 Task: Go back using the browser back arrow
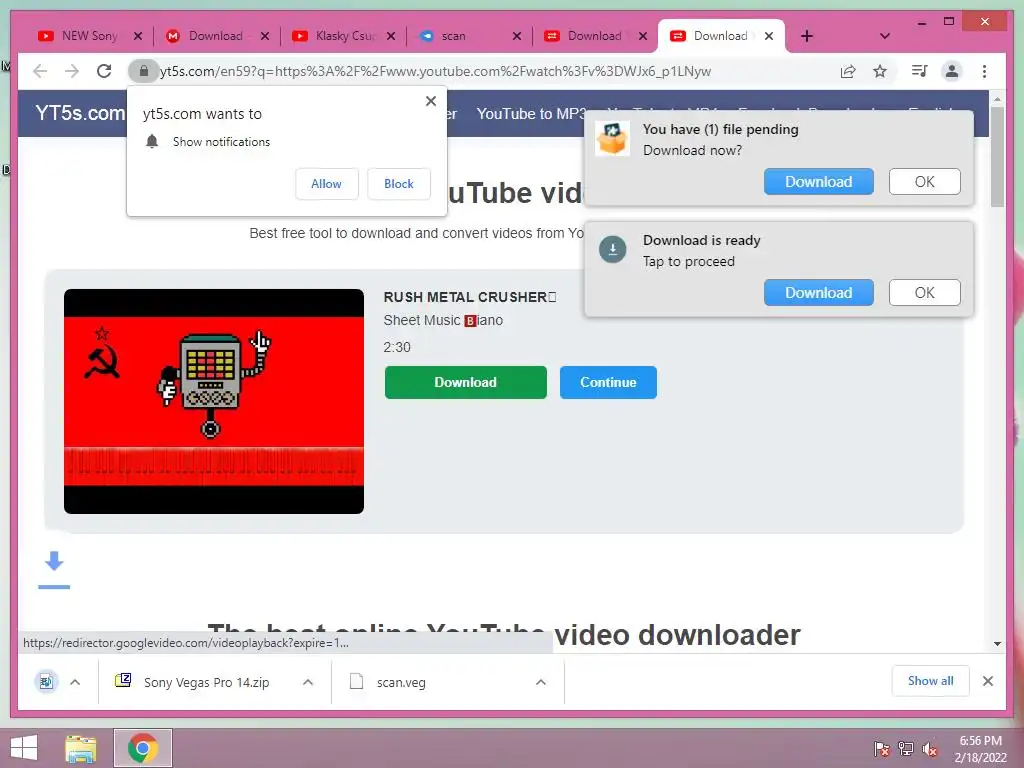(40, 71)
